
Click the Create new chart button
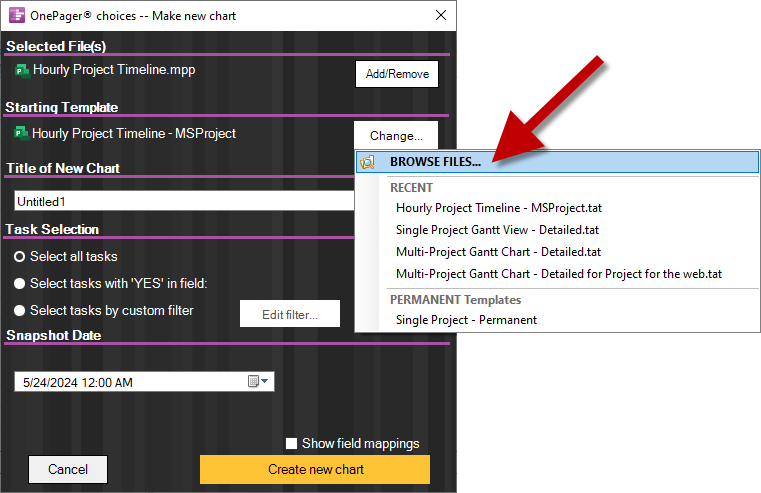[315, 469]
